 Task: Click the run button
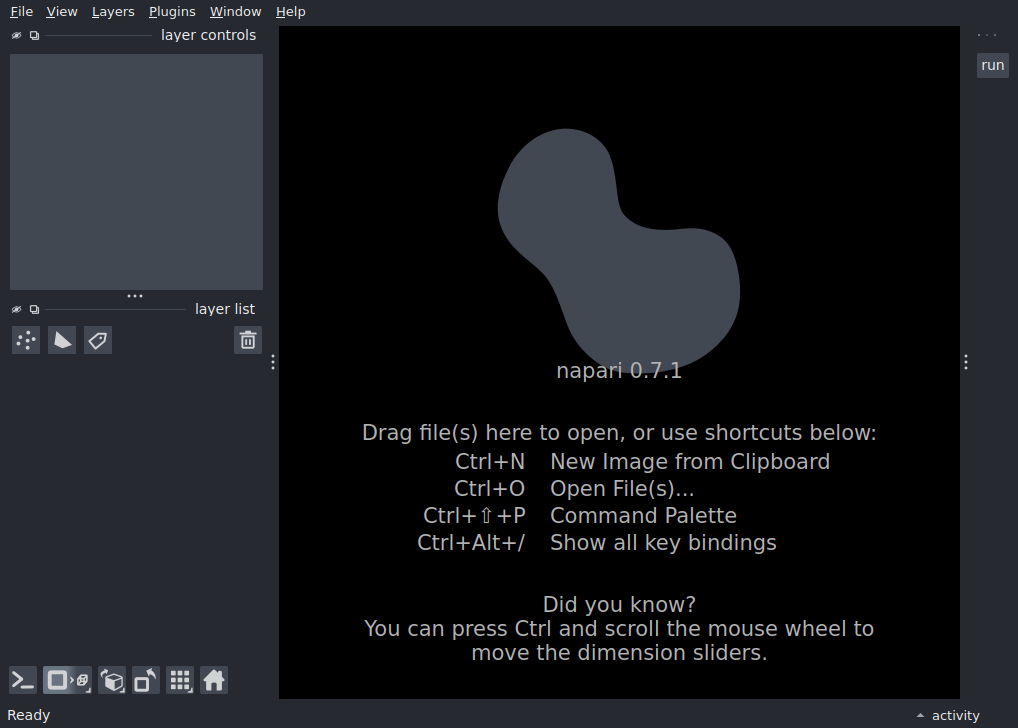993,66
